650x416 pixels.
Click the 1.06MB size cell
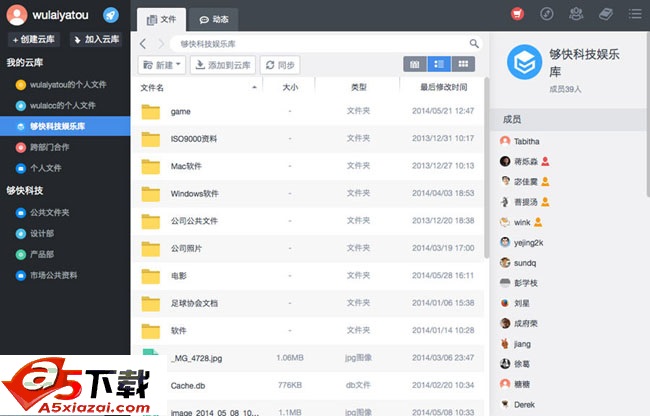290,358
